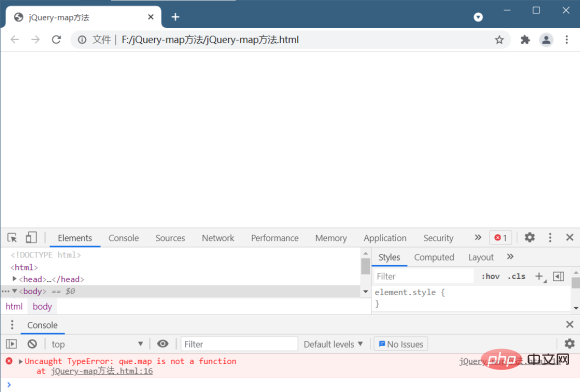Activate the element inspector picker tool
The image size is (580, 392).
[12, 237]
